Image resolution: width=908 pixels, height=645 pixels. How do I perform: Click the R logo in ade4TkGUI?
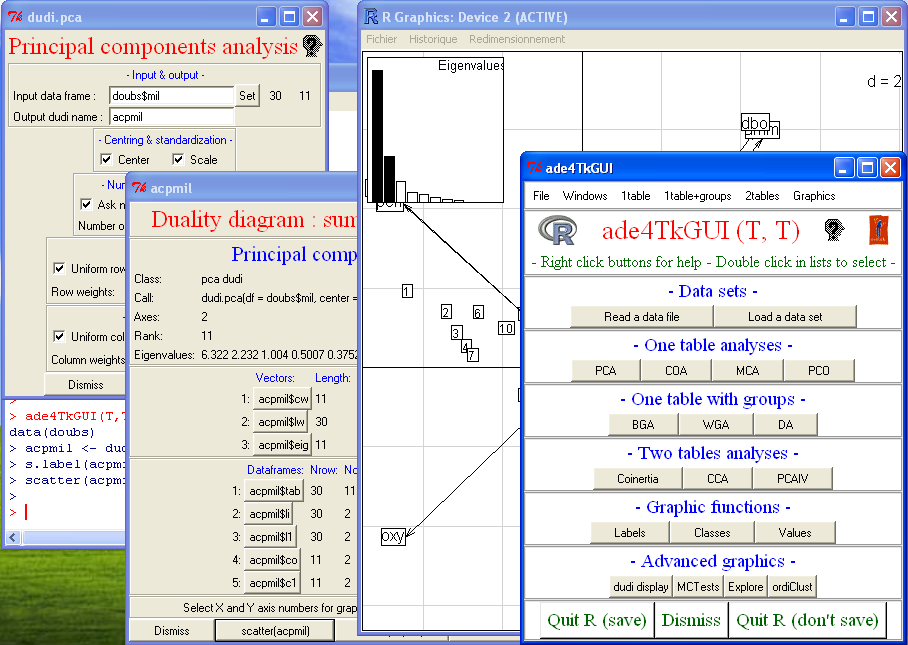click(558, 231)
